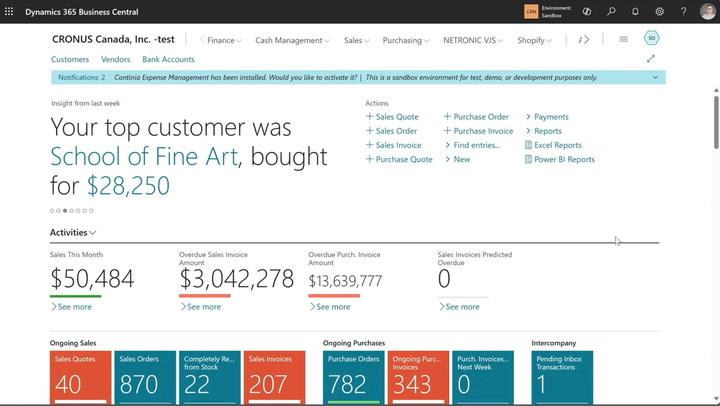The width and height of the screenshot is (720, 406).
Task: Click See more under Sales Invoices Predicted Overdue
Action: 459,307
